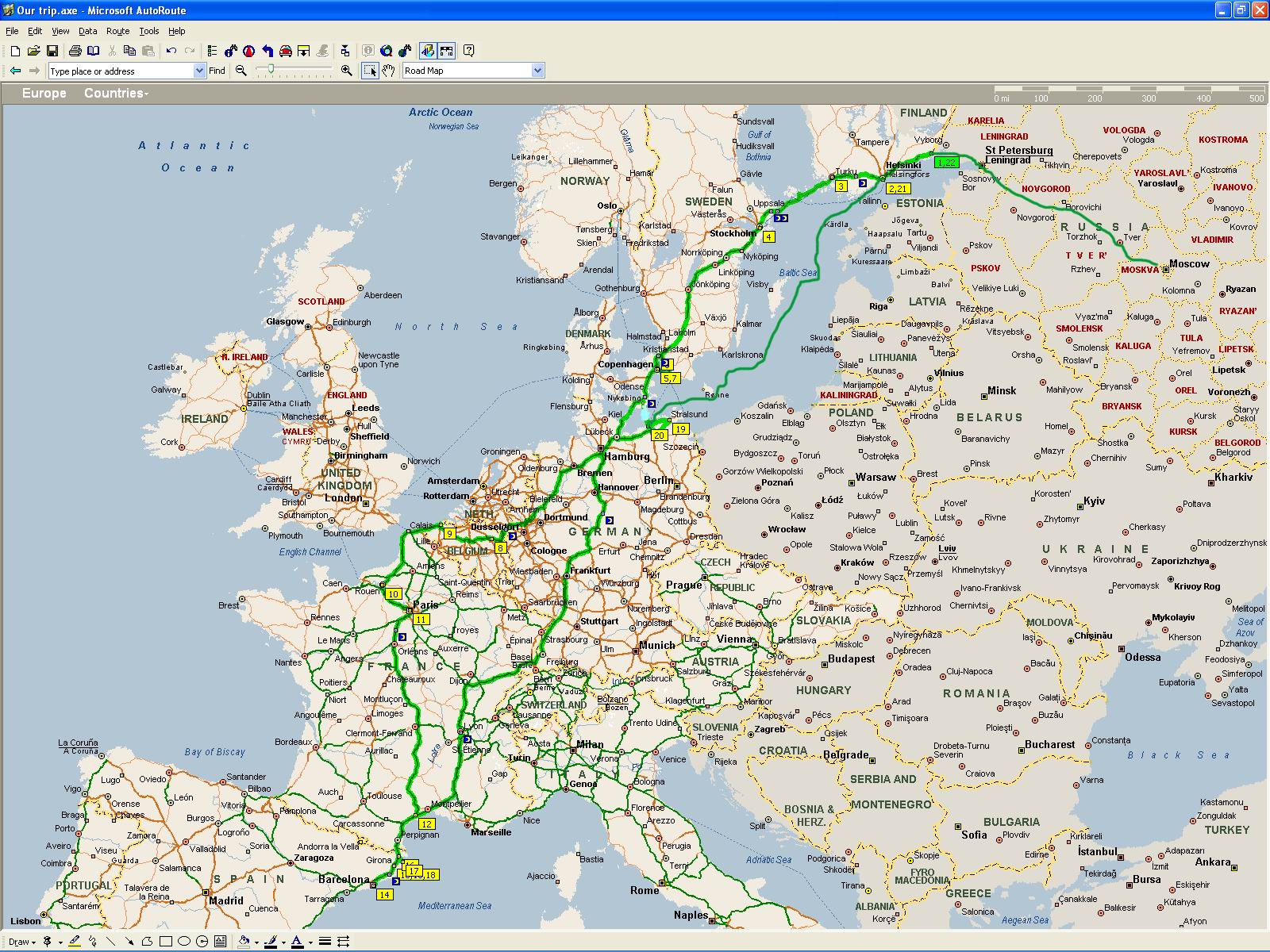The width and height of the screenshot is (1270, 952).
Task: Toggle the Legend and Overview pane button
Action: [428, 51]
